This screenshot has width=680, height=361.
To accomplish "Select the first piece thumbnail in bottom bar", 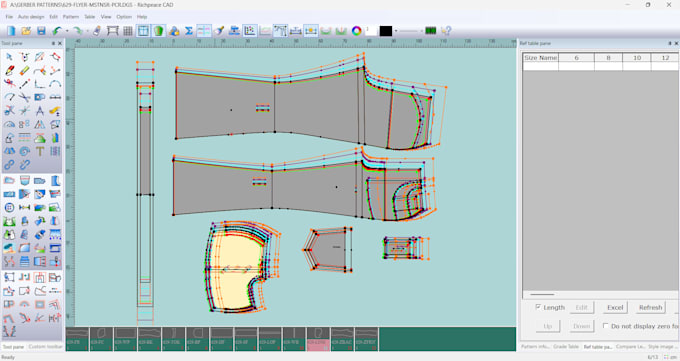I will [77, 339].
